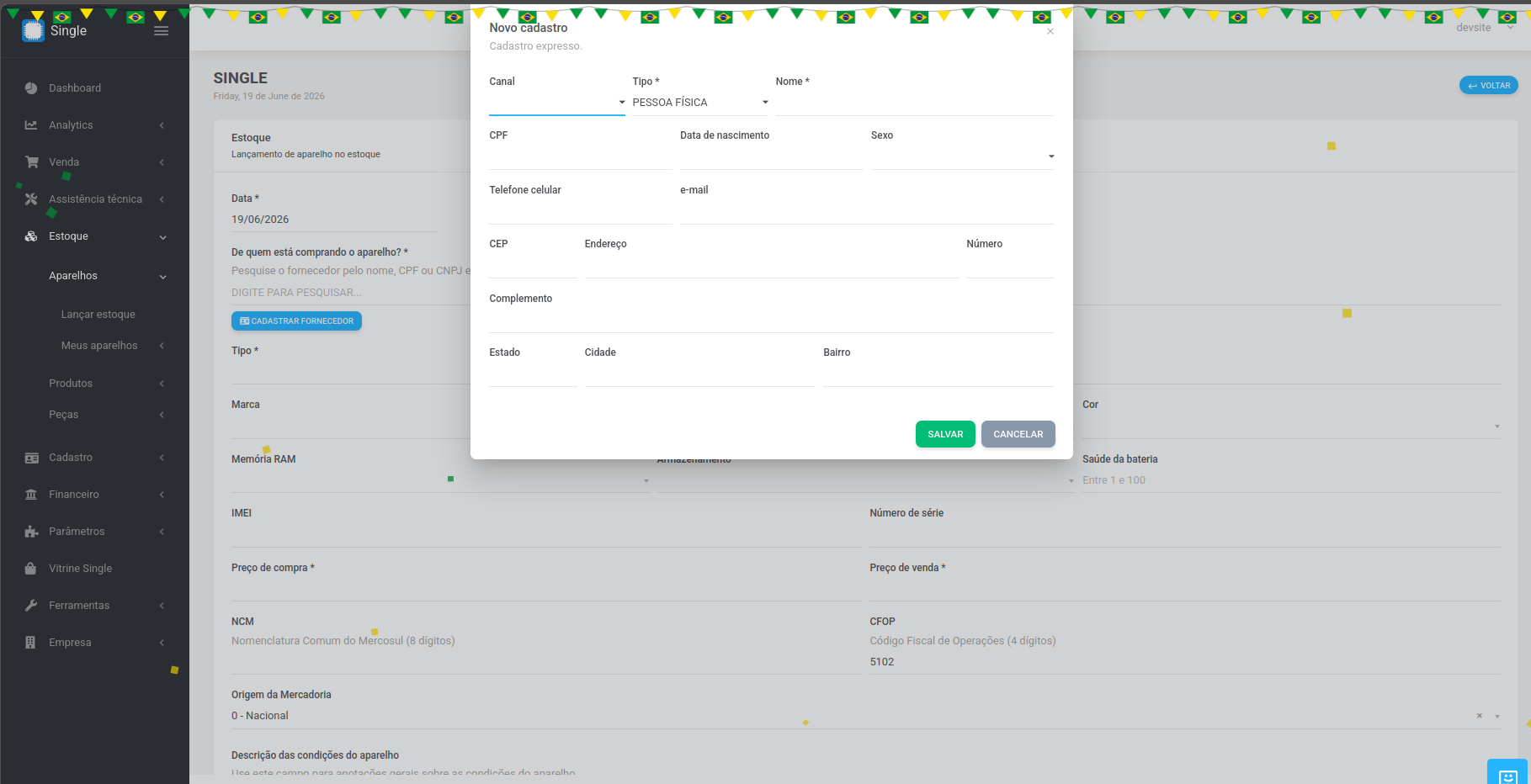
Task: Click the VOLTAR button
Action: [1489, 86]
